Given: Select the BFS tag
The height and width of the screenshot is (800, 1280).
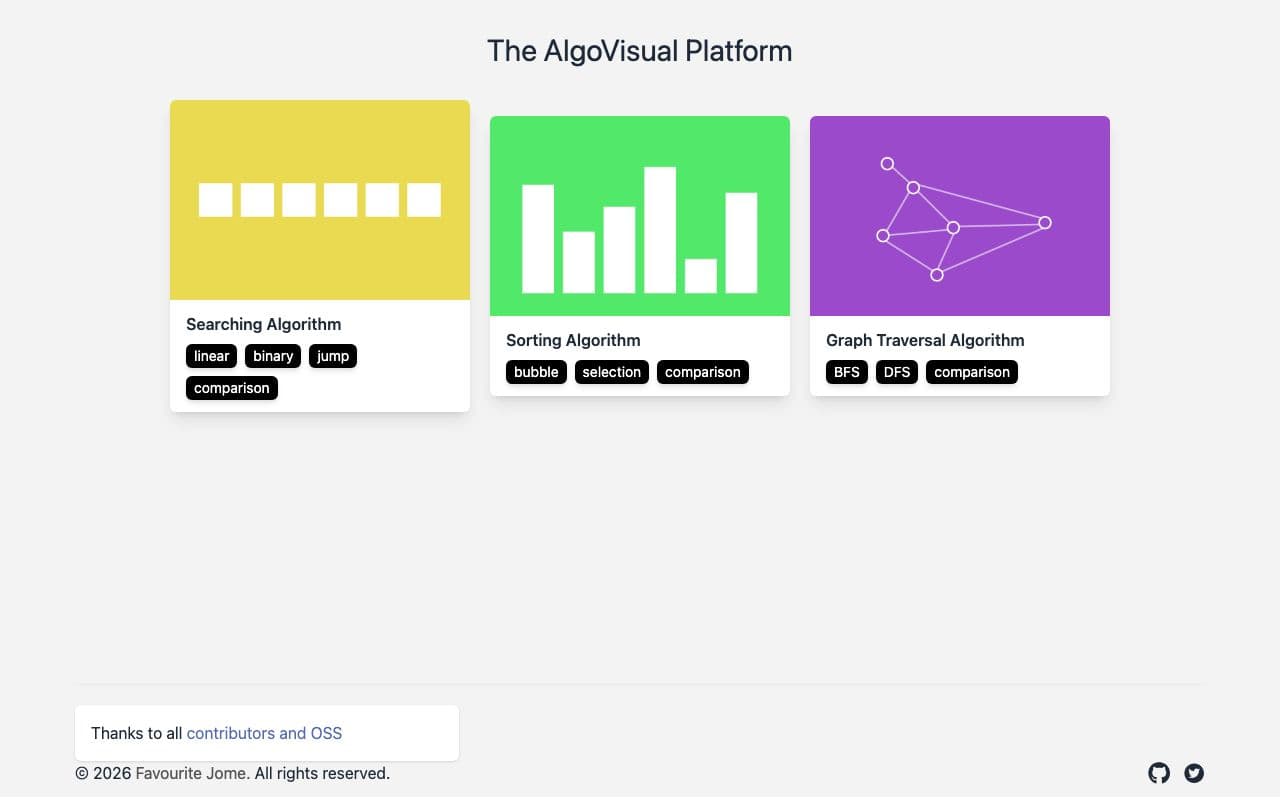Looking at the screenshot, I should (847, 372).
